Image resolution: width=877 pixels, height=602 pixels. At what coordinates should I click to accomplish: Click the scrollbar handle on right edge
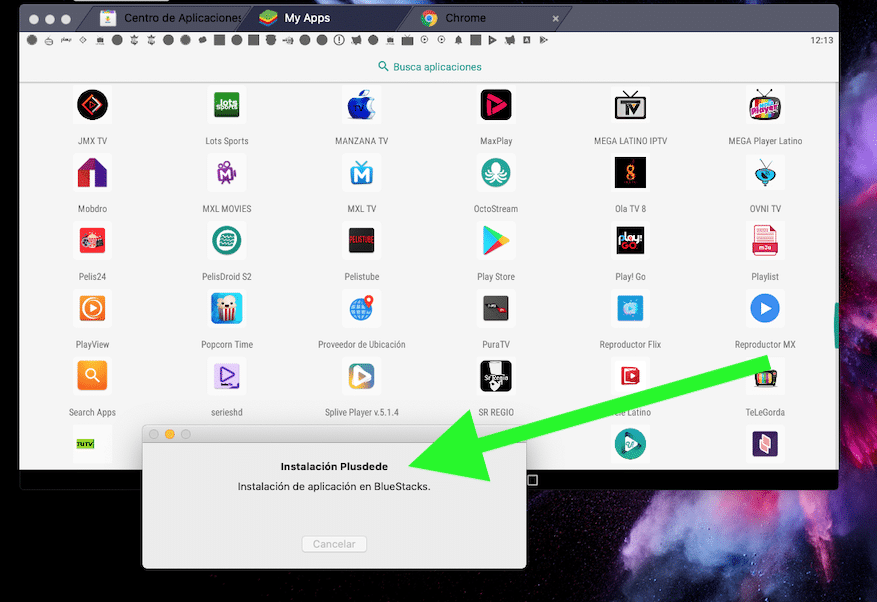coord(836,324)
